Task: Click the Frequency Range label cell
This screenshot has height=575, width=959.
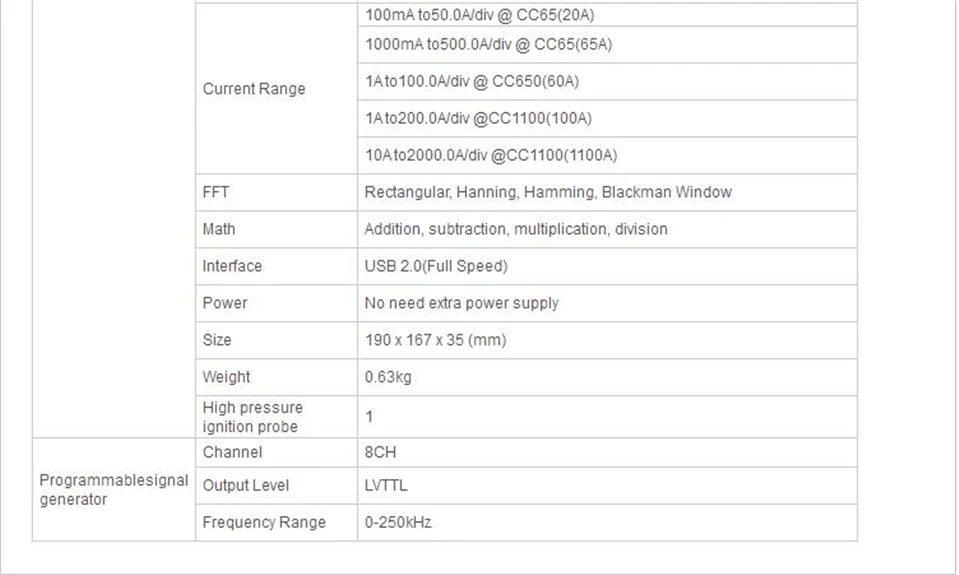Action: click(x=276, y=522)
